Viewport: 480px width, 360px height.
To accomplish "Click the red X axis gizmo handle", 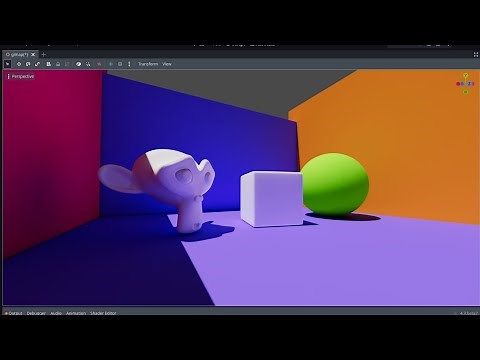I will tap(458, 84).
